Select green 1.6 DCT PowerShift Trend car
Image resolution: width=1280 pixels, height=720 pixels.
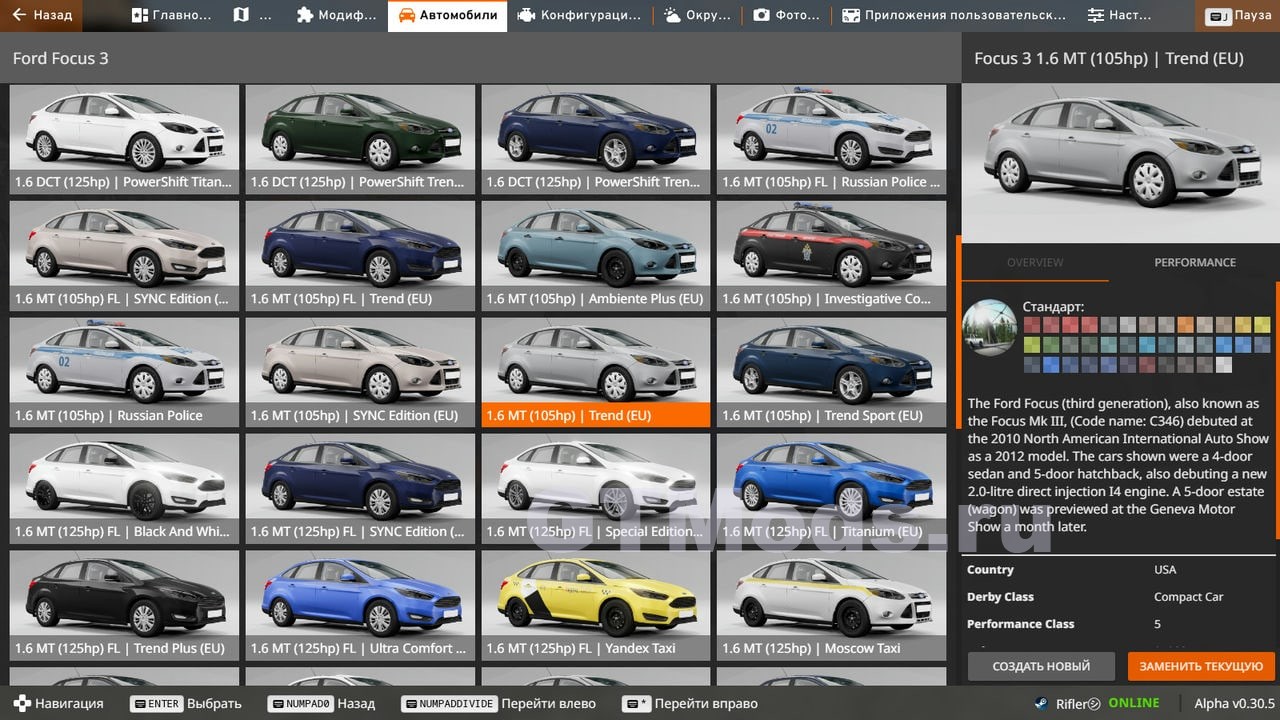(360, 139)
